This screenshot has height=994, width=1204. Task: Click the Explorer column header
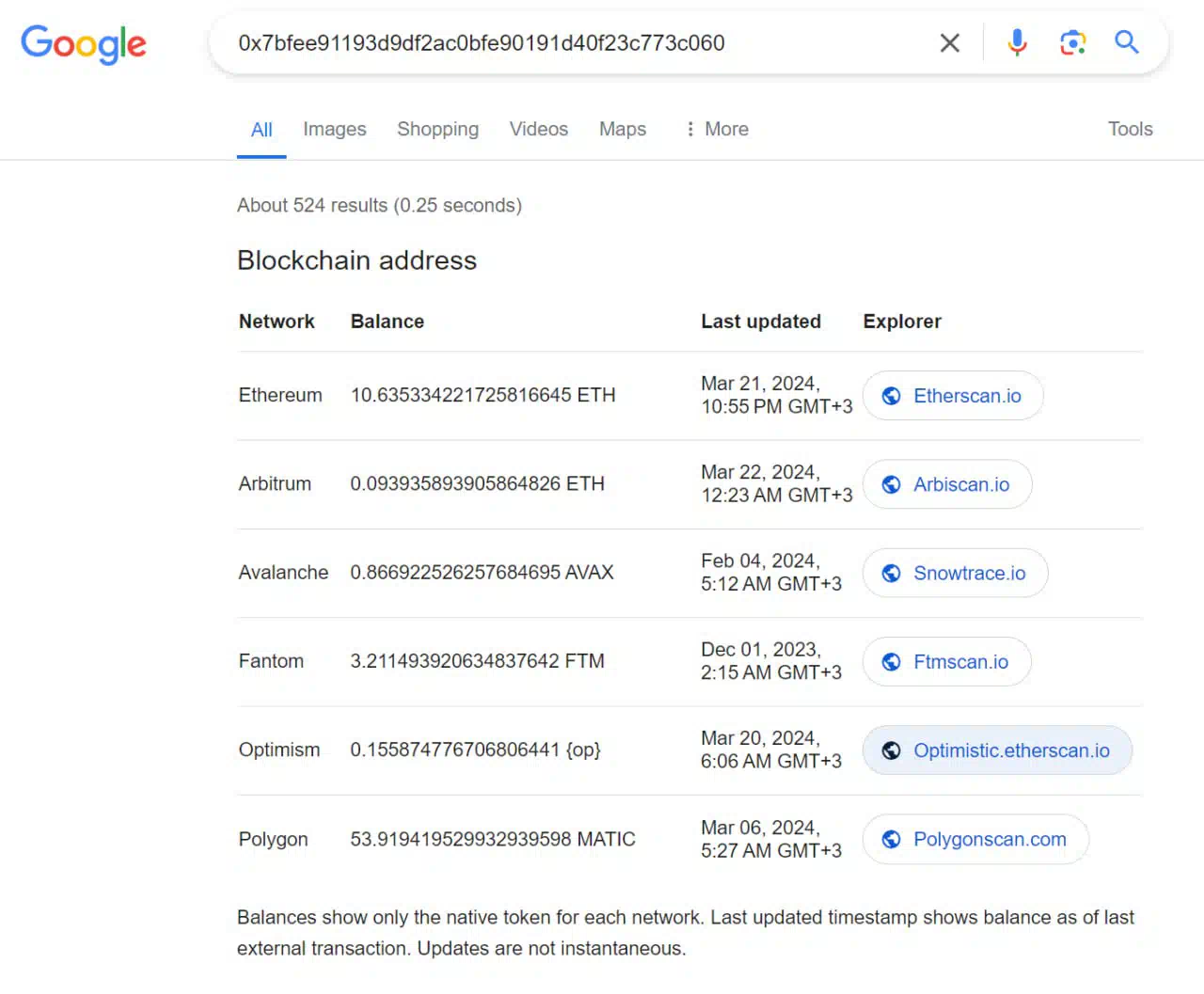[902, 322]
